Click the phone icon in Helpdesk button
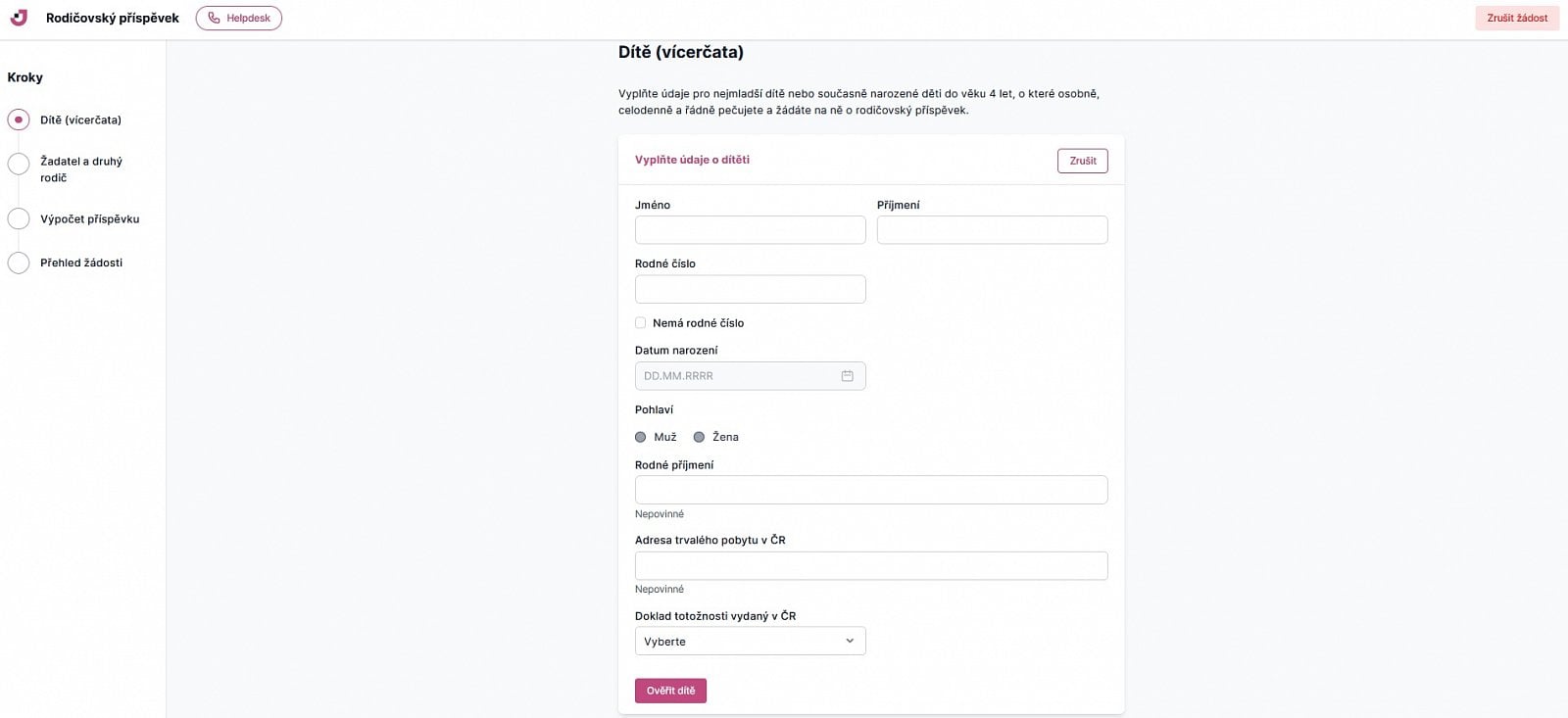Viewport: 1568px width, 718px height. (214, 18)
